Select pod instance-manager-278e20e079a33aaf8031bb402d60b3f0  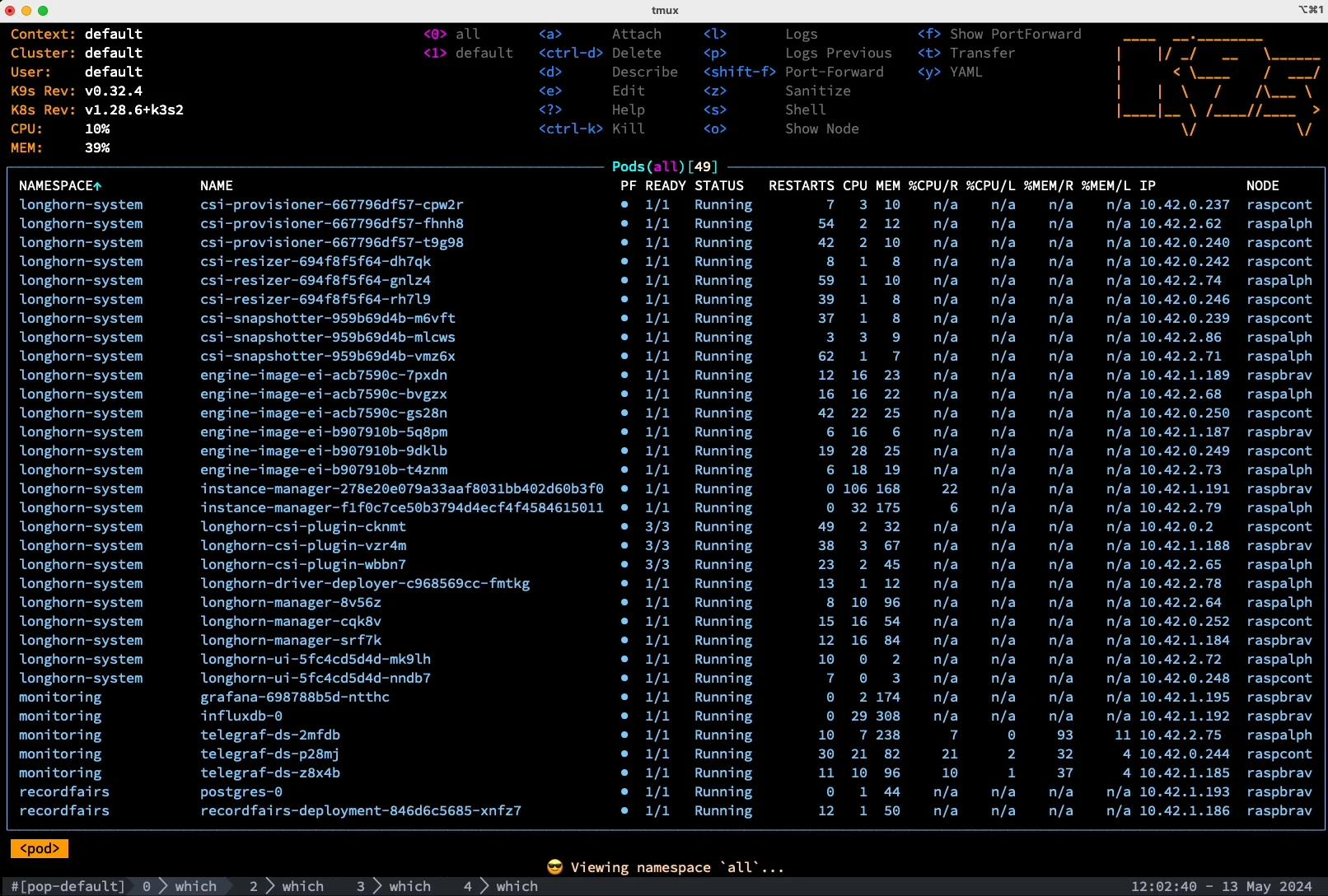pos(666,488)
